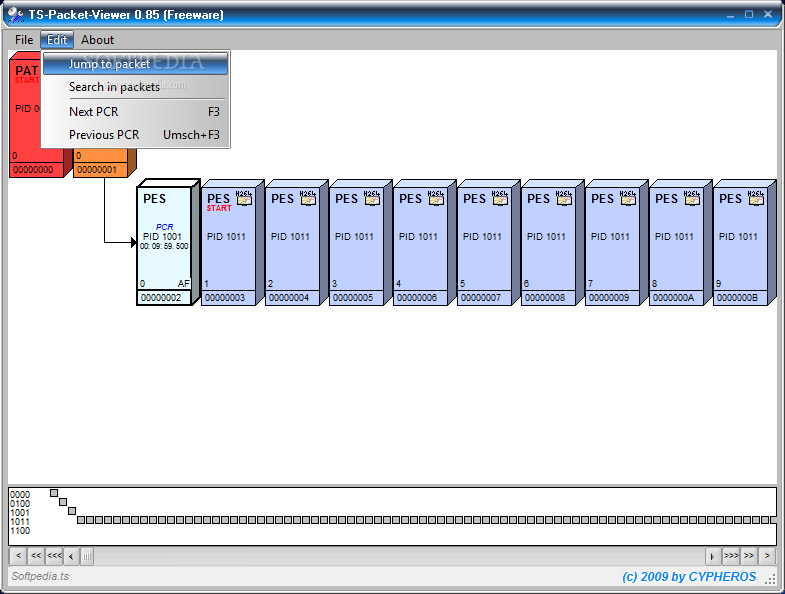Click PID 0000 marker in packet map
Screen dimensions: 785x594
[x=54, y=493]
